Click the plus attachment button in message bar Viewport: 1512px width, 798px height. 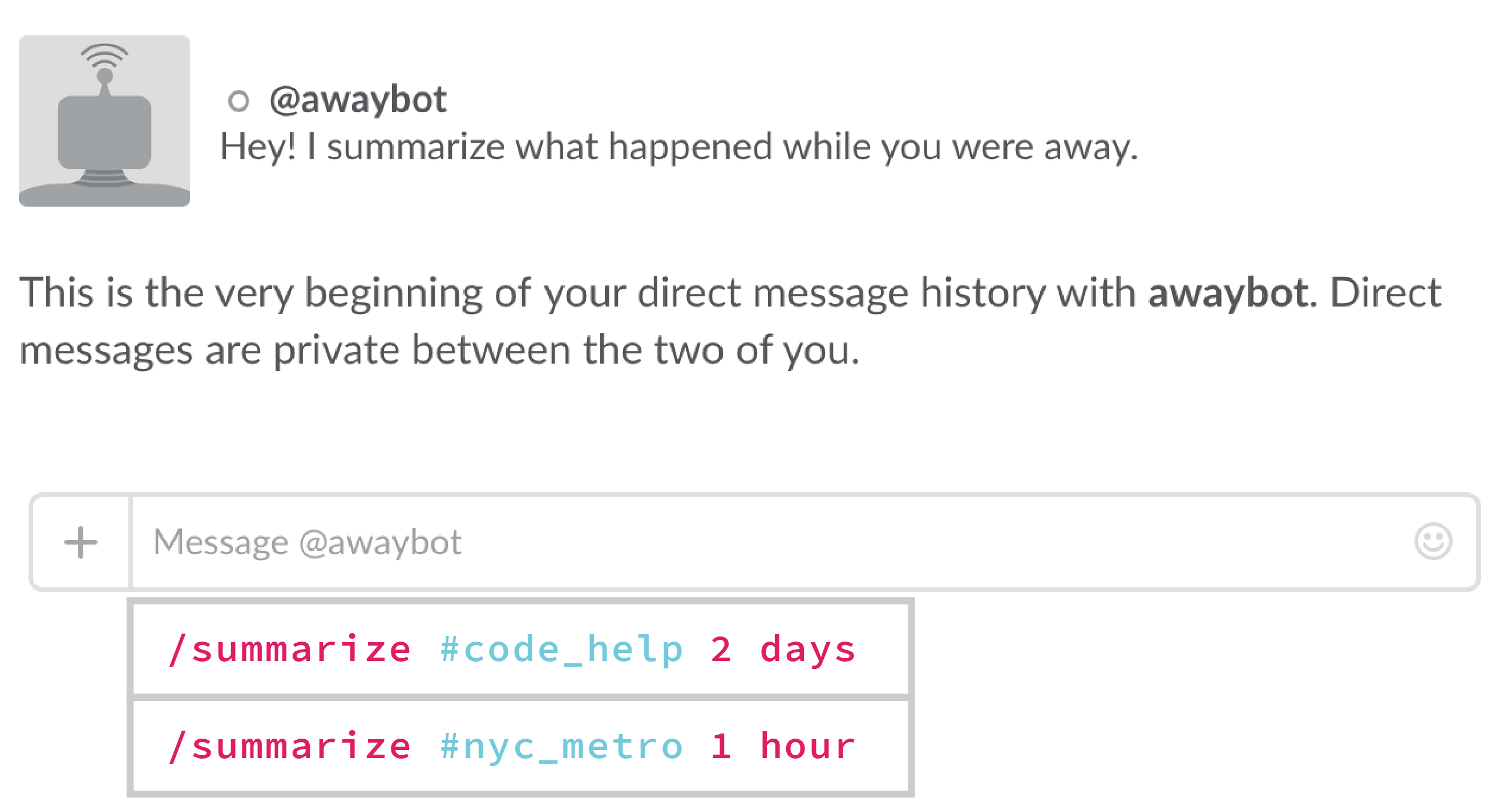[80, 542]
